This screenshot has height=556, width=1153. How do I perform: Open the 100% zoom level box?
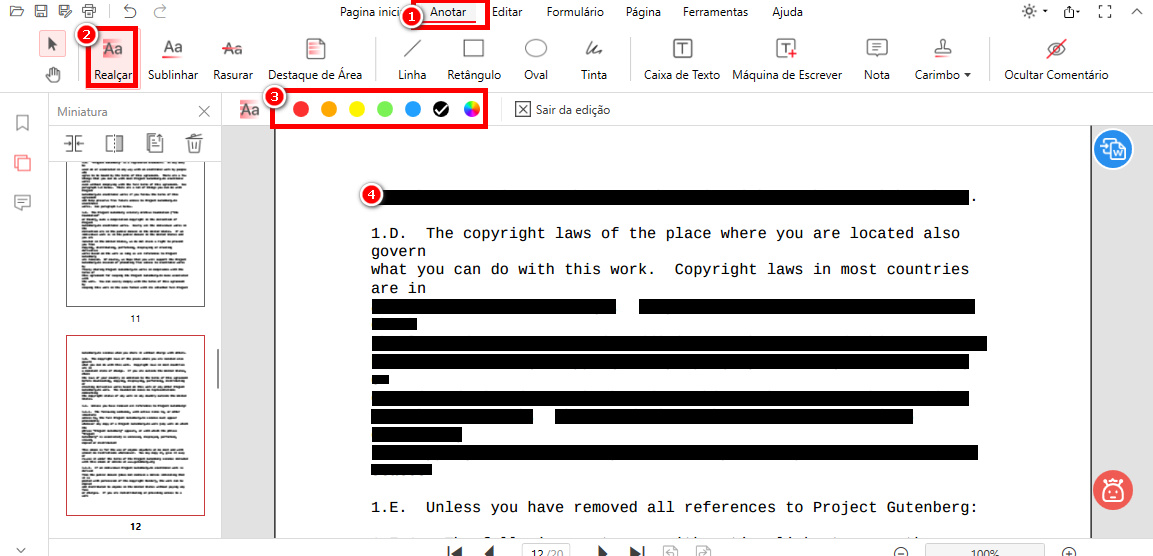coord(985,551)
